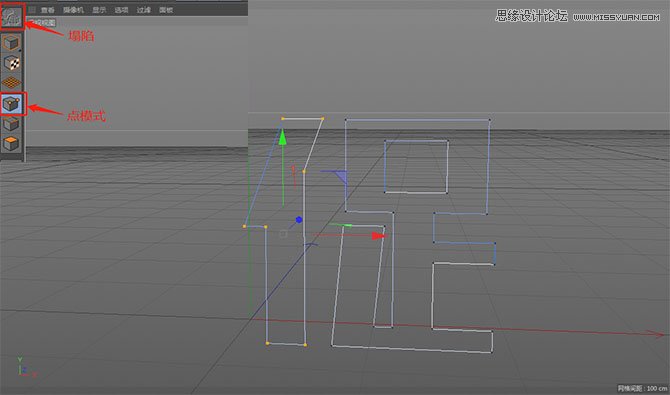670x395 pixels.
Task: Click the Make Editable (塌陷) icon
Action: pos(12,17)
